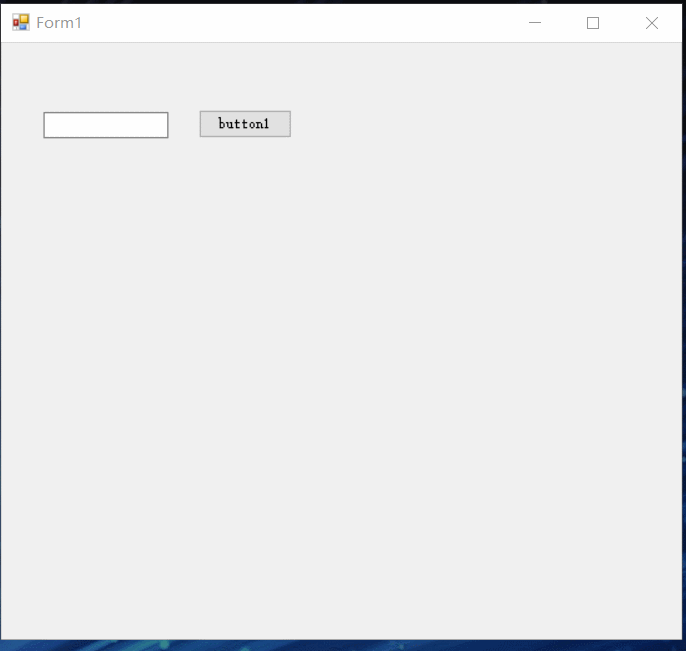Viewport: 686px width, 651px height.
Task: Maximize the Form1 window
Action: 593,22
